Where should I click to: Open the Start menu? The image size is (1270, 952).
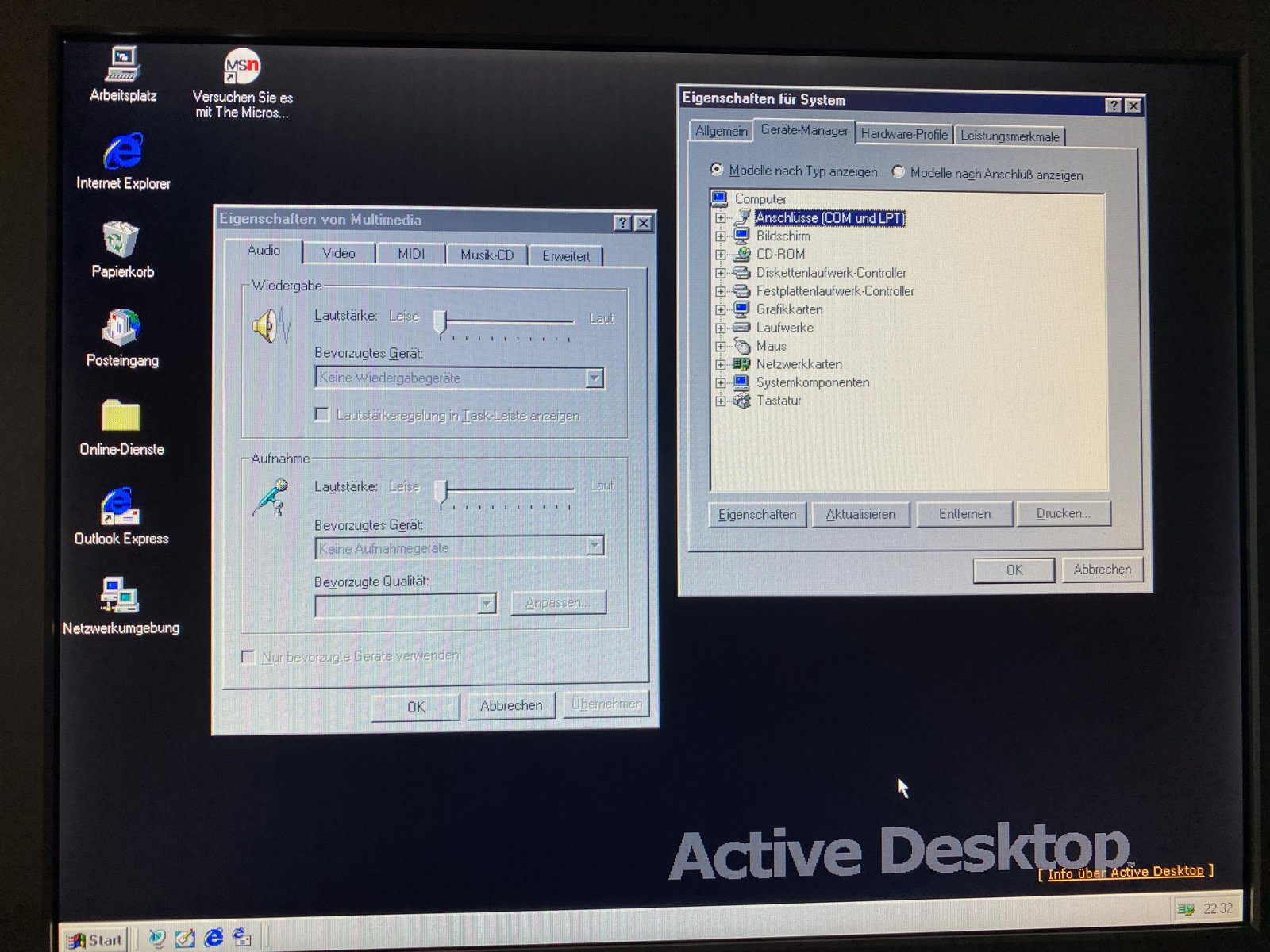coord(95,940)
